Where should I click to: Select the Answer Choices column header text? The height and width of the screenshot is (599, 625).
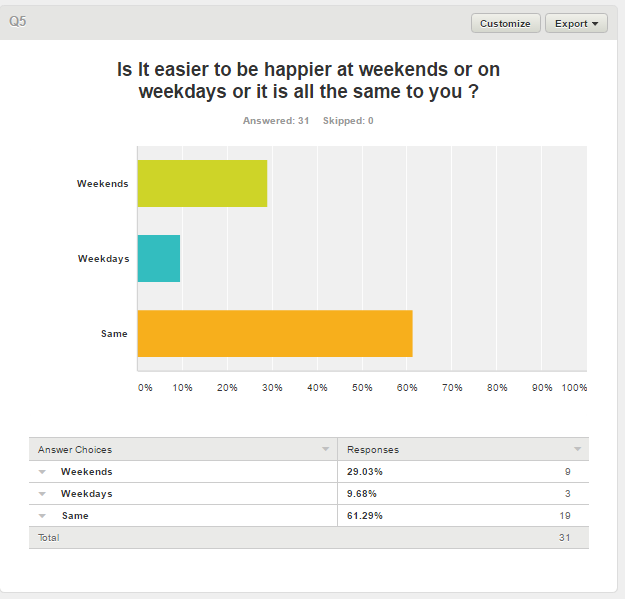(x=75, y=450)
